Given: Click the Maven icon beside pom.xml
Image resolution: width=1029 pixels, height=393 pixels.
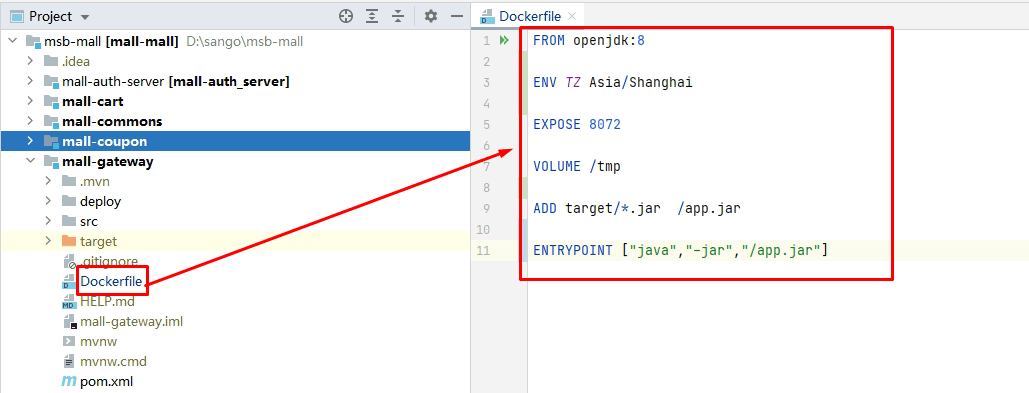Looking at the screenshot, I should tap(68, 381).
